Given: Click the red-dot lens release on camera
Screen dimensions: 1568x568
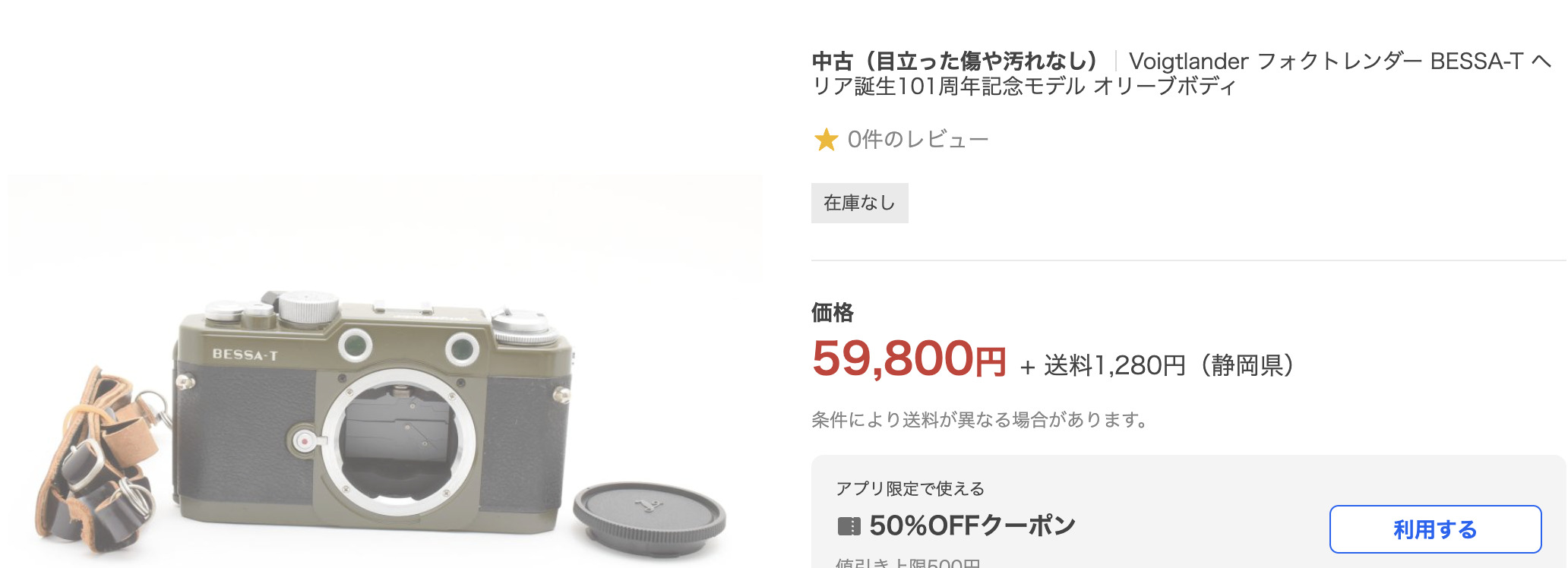Looking at the screenshot, I should click(x=303, y=440).
